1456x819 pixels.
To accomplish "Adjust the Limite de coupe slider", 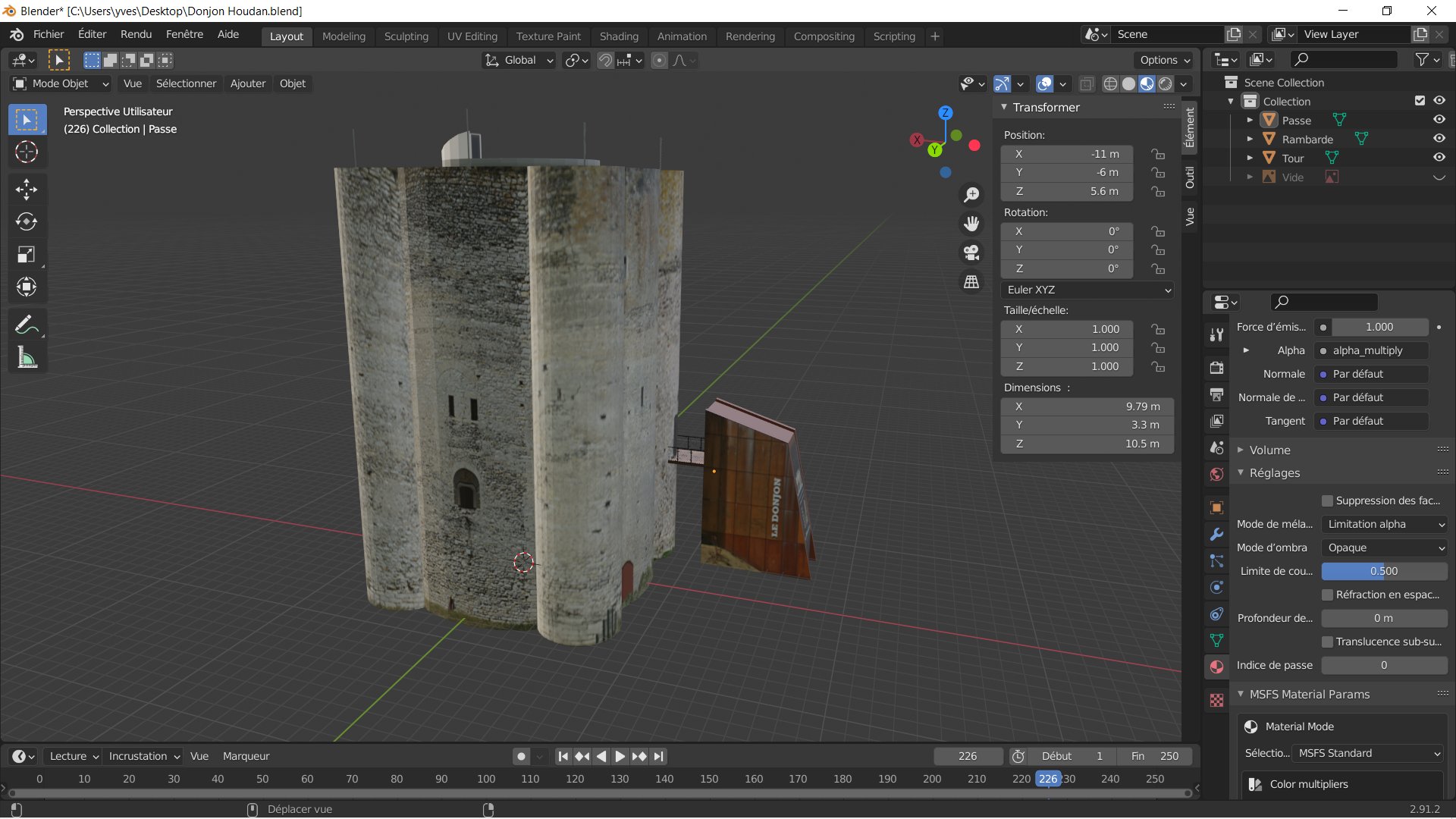I will [x=1384, y=571].
